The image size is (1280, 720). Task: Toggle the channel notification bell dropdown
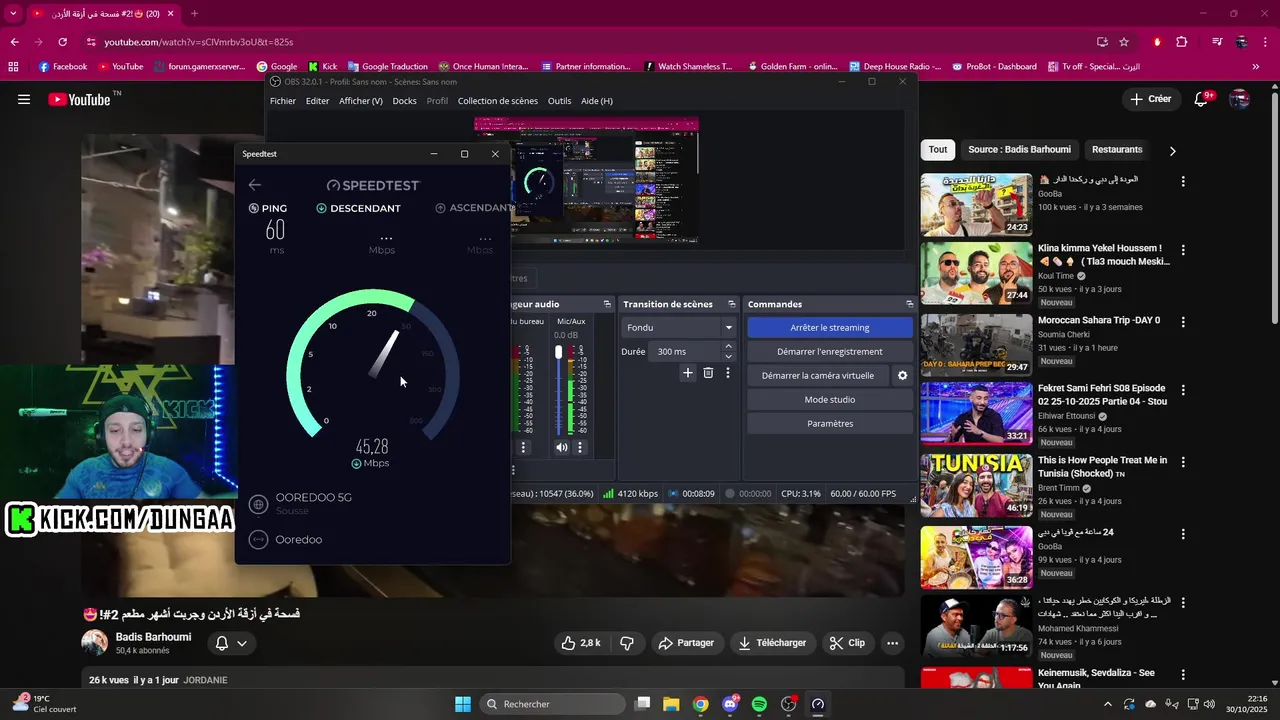[x=231, y=643]
